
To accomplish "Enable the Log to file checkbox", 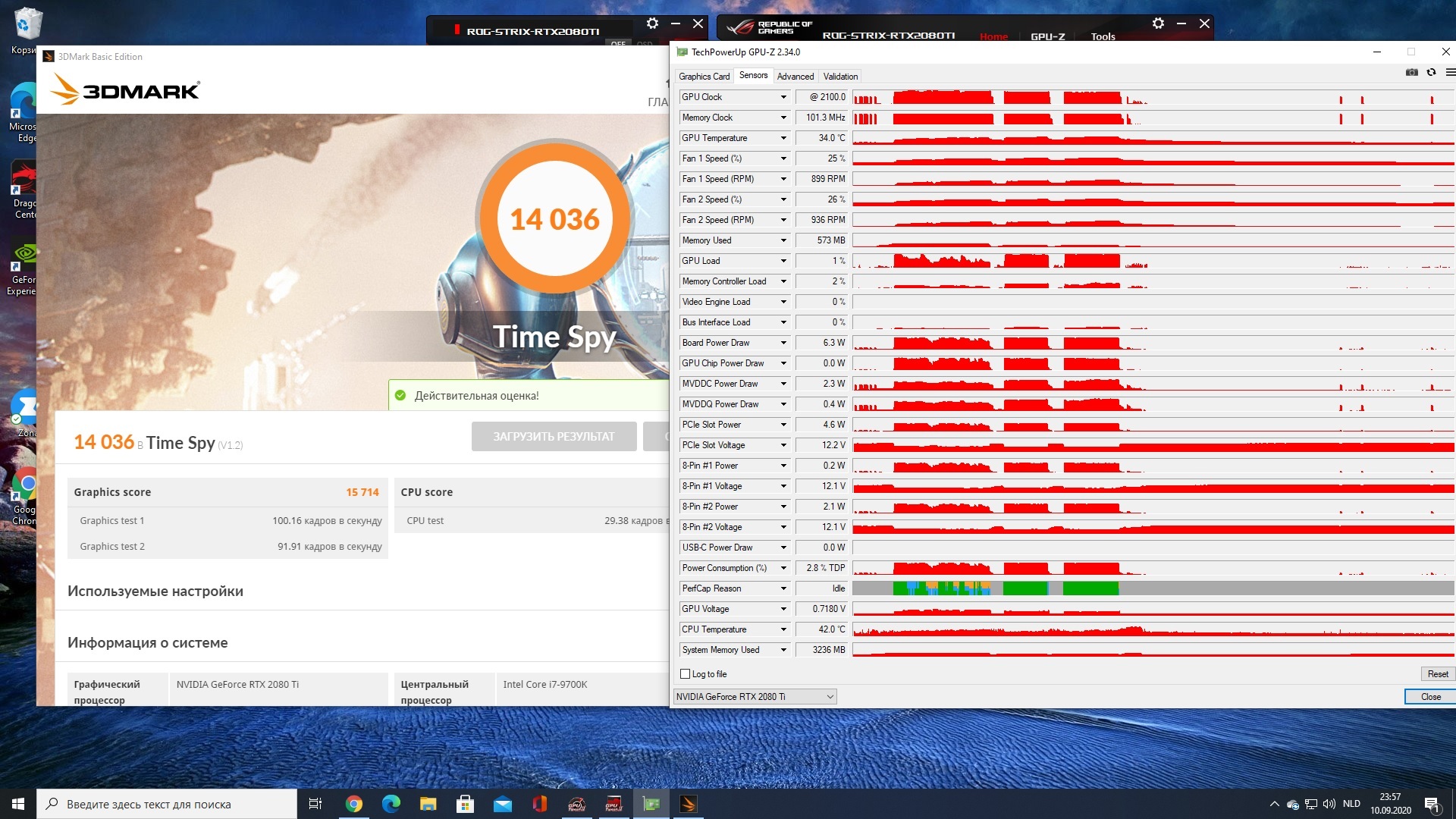I will tap(686, 673).
